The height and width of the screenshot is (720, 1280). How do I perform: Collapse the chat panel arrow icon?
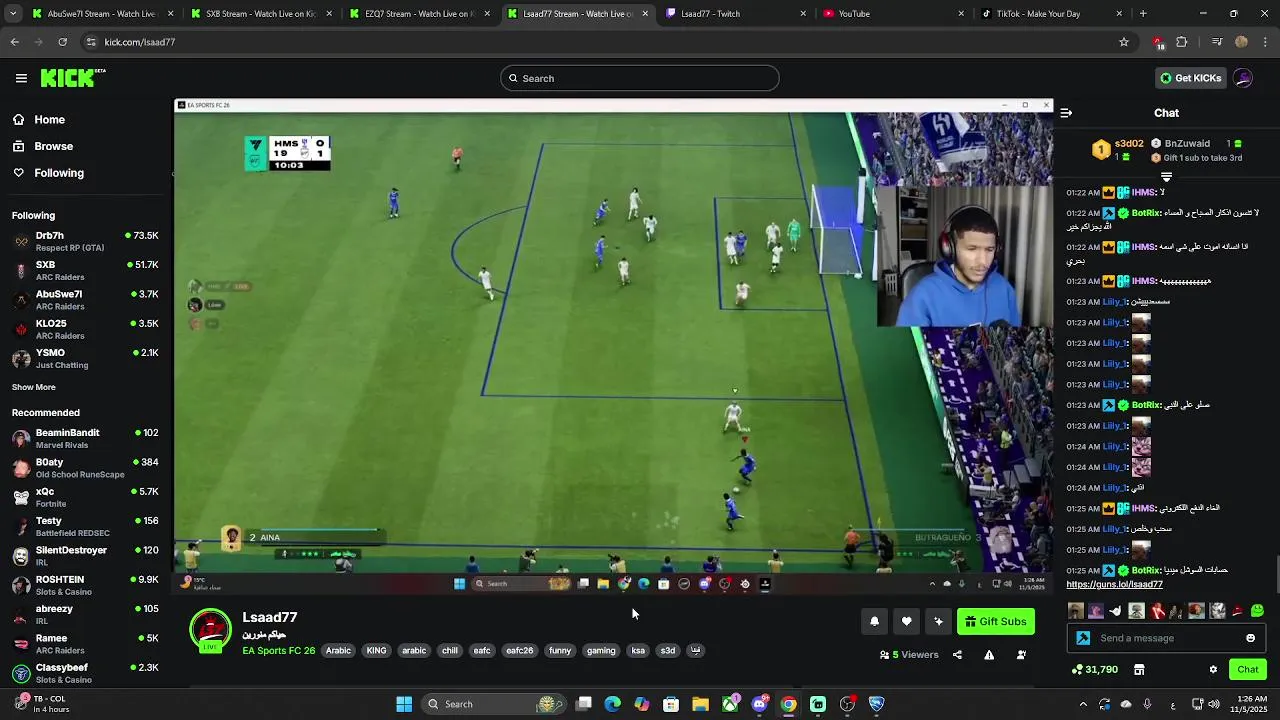[x=1066, y=113]
